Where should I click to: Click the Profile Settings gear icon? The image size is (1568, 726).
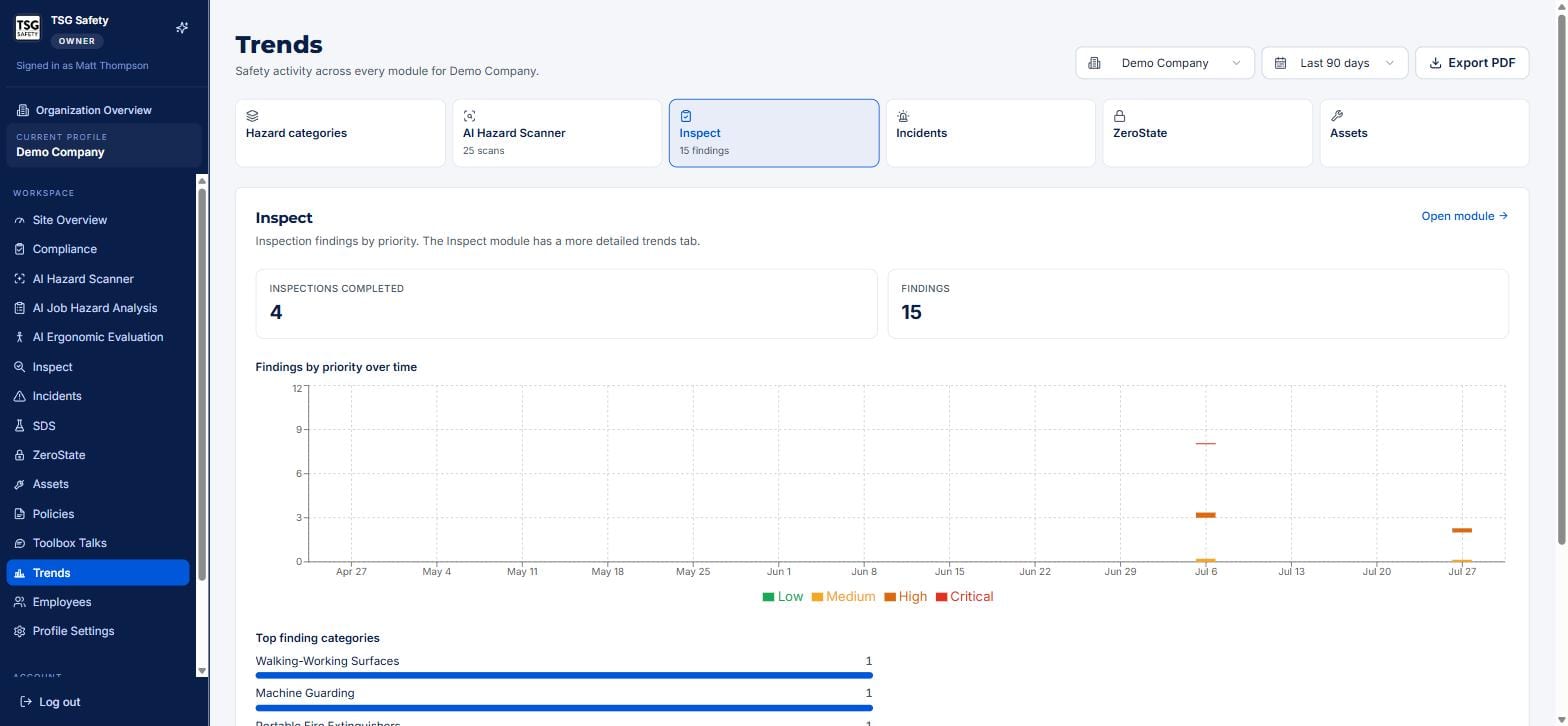[x=19, y=631]
